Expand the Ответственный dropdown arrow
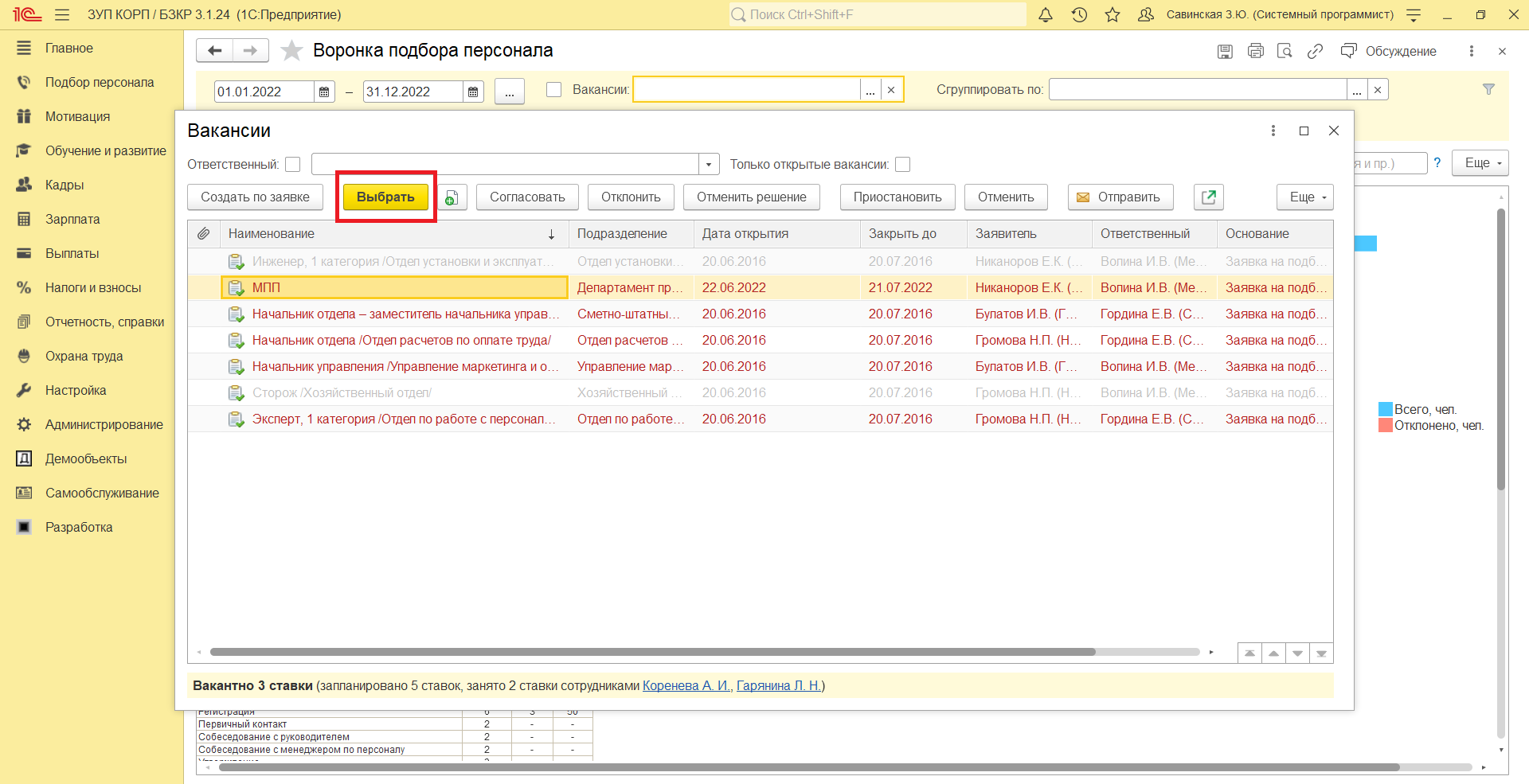This screenshot has width=1529, height=784. click(709, 165)
